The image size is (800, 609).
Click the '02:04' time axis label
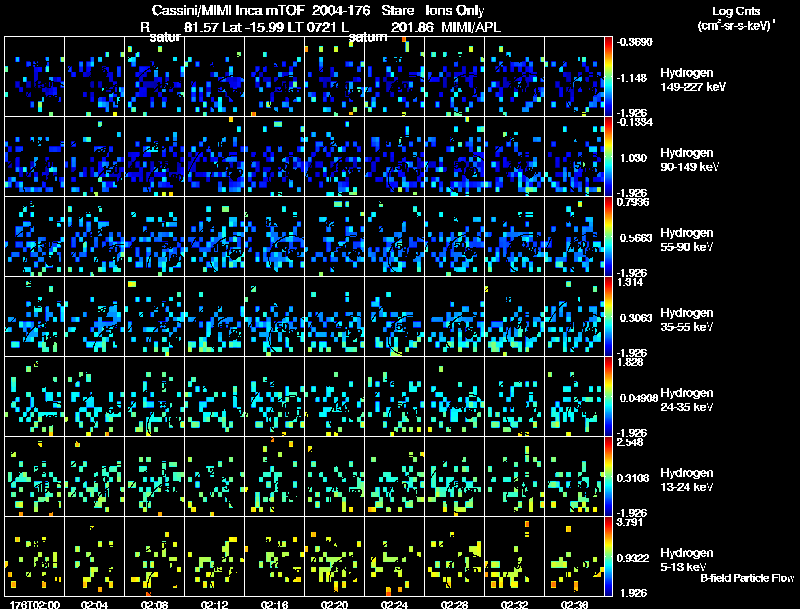tap(94, 604)
